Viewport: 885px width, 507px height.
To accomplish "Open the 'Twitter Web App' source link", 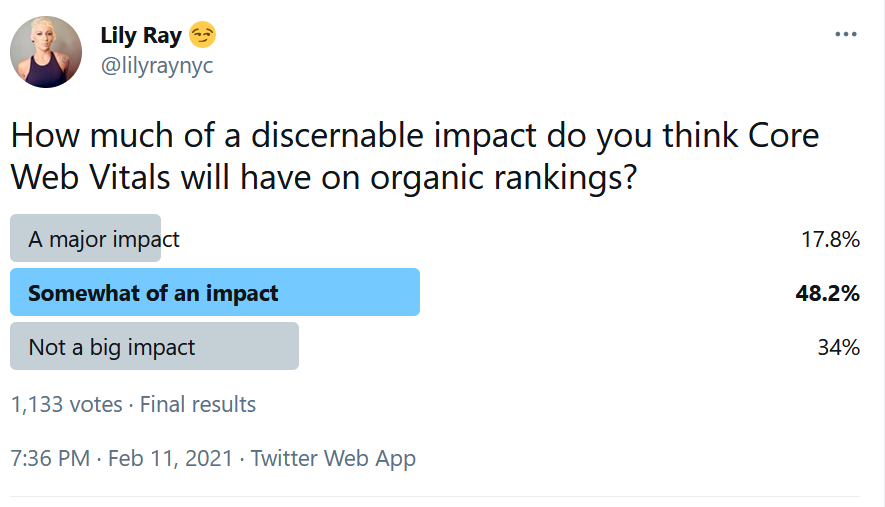I will click(333, 459).
